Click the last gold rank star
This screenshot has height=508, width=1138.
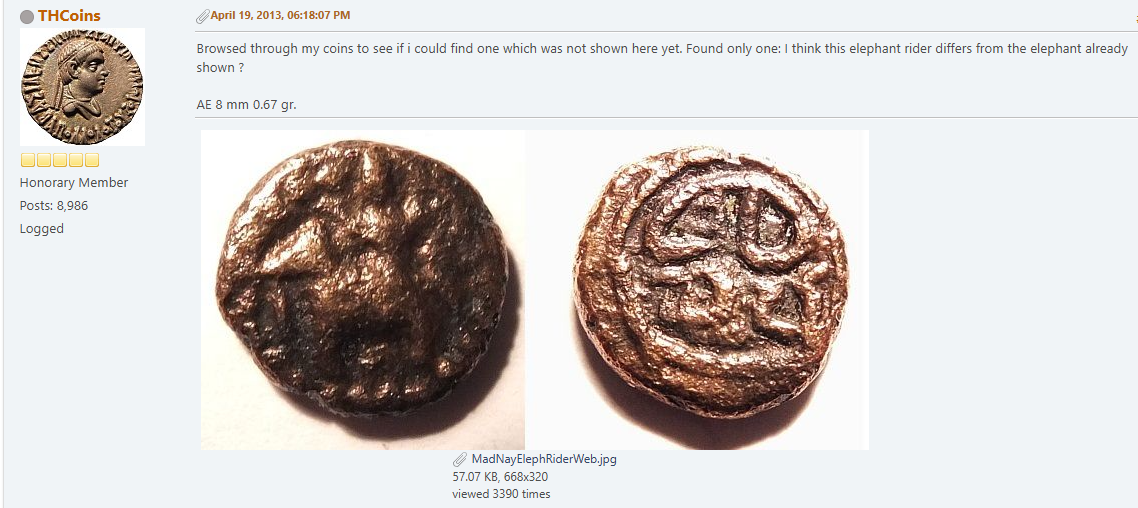[x=92, y=161]
